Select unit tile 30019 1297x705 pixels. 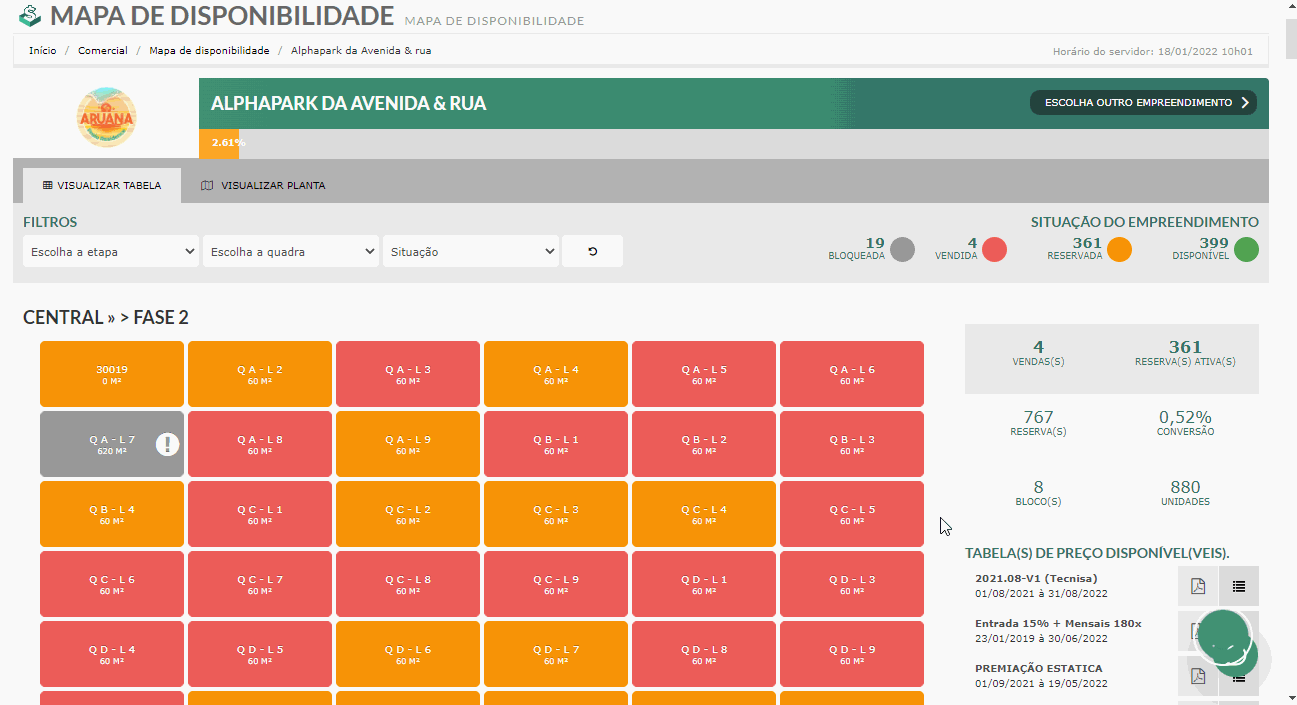click(112, 374)
